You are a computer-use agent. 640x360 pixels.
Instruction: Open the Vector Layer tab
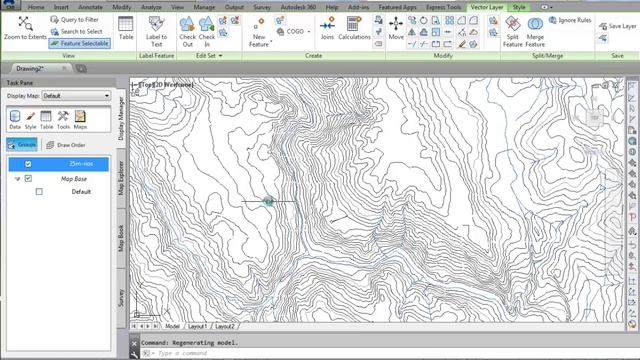coord(487,7)
